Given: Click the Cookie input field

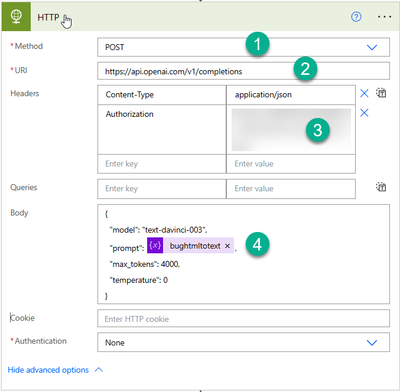Looking at the screenshot, I should pos(243,319).
